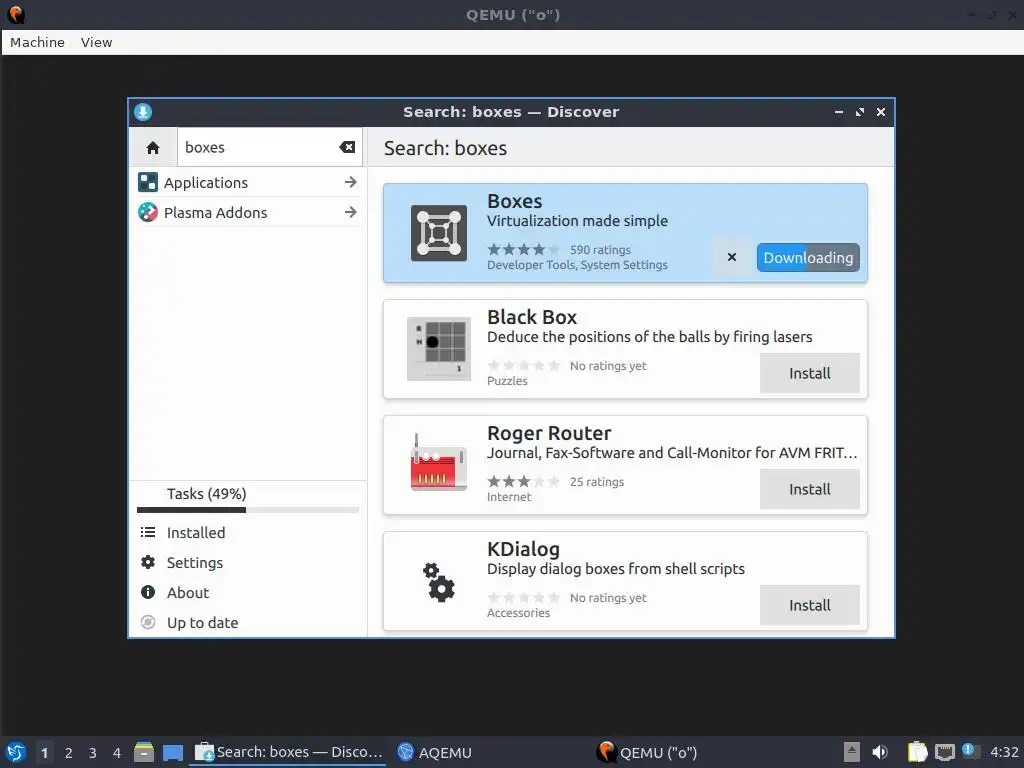The width and height of the screenshot is (1024, 768).
Task: Open Discover Settings
Action: tap(248, 563)
